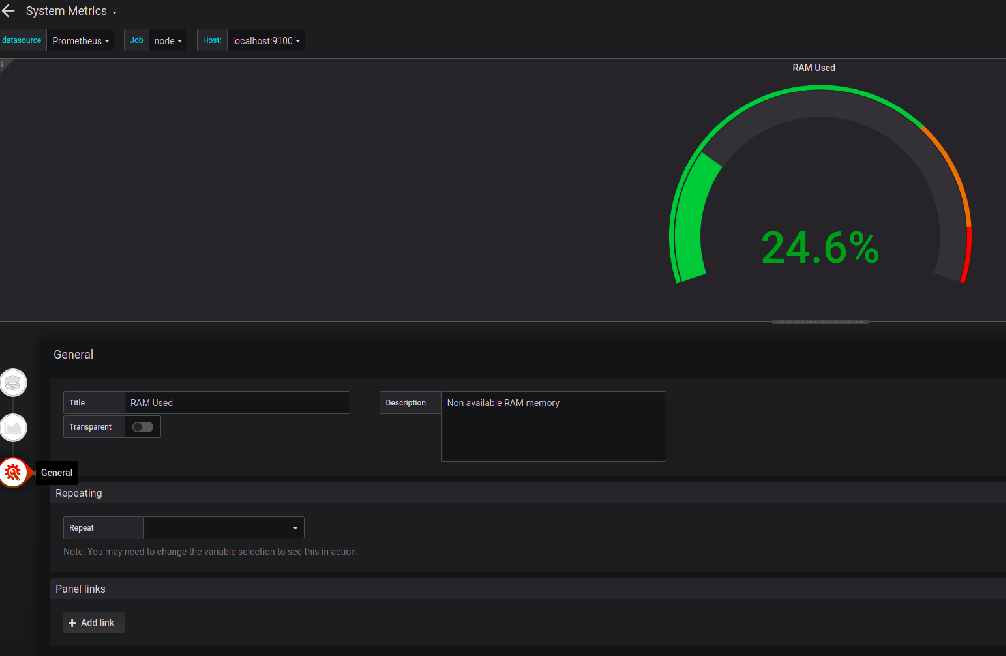Open the Visualization tab icon in sidebar

point(13,427)
